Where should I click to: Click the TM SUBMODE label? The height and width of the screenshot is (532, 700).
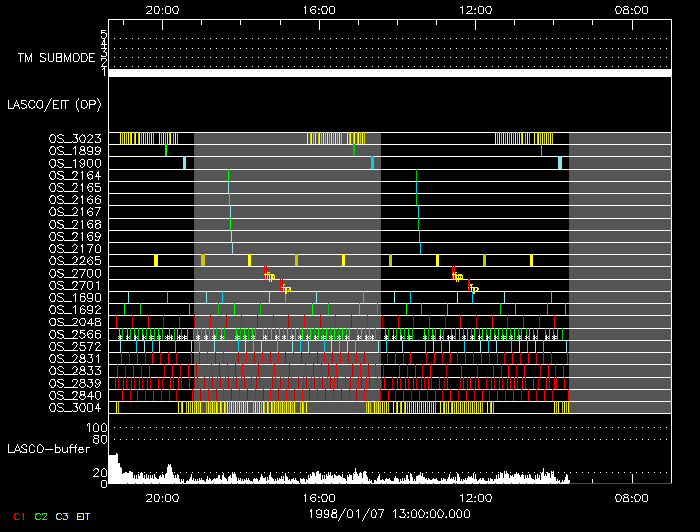[57, 58]
